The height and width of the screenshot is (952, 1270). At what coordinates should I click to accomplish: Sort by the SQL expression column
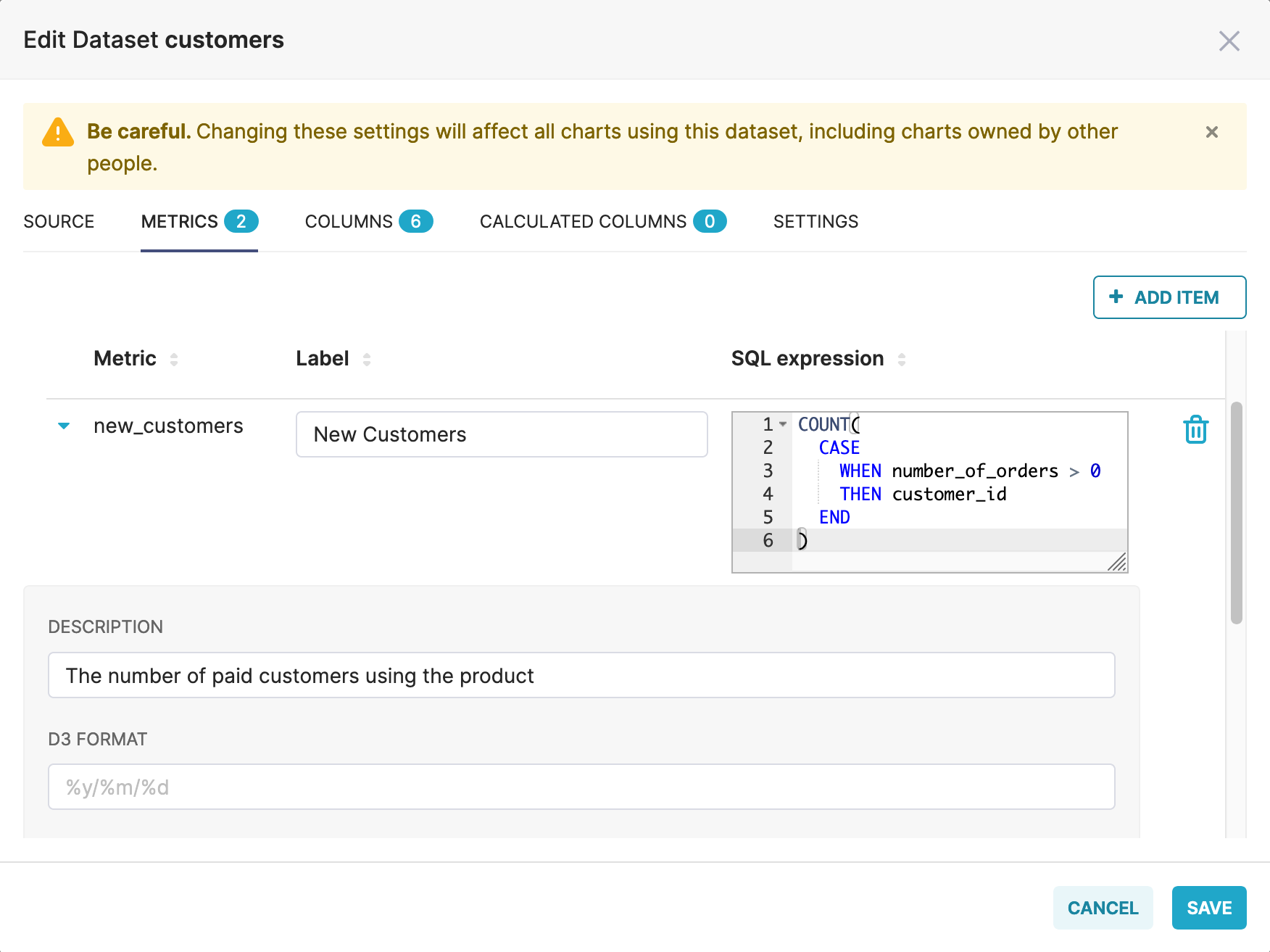(901, 359)
